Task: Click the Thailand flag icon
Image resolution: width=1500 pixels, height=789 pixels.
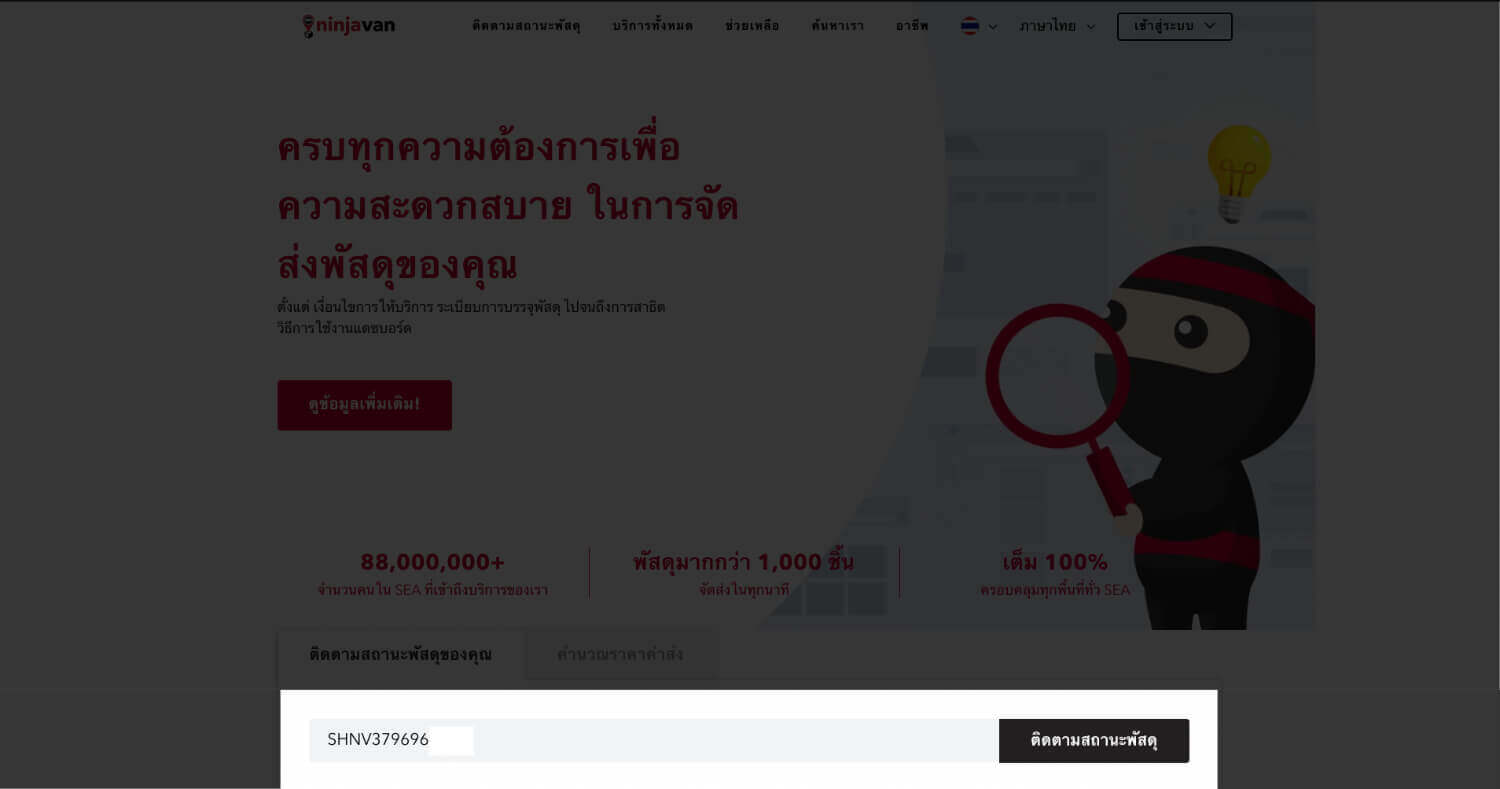Action: [970, 26]
